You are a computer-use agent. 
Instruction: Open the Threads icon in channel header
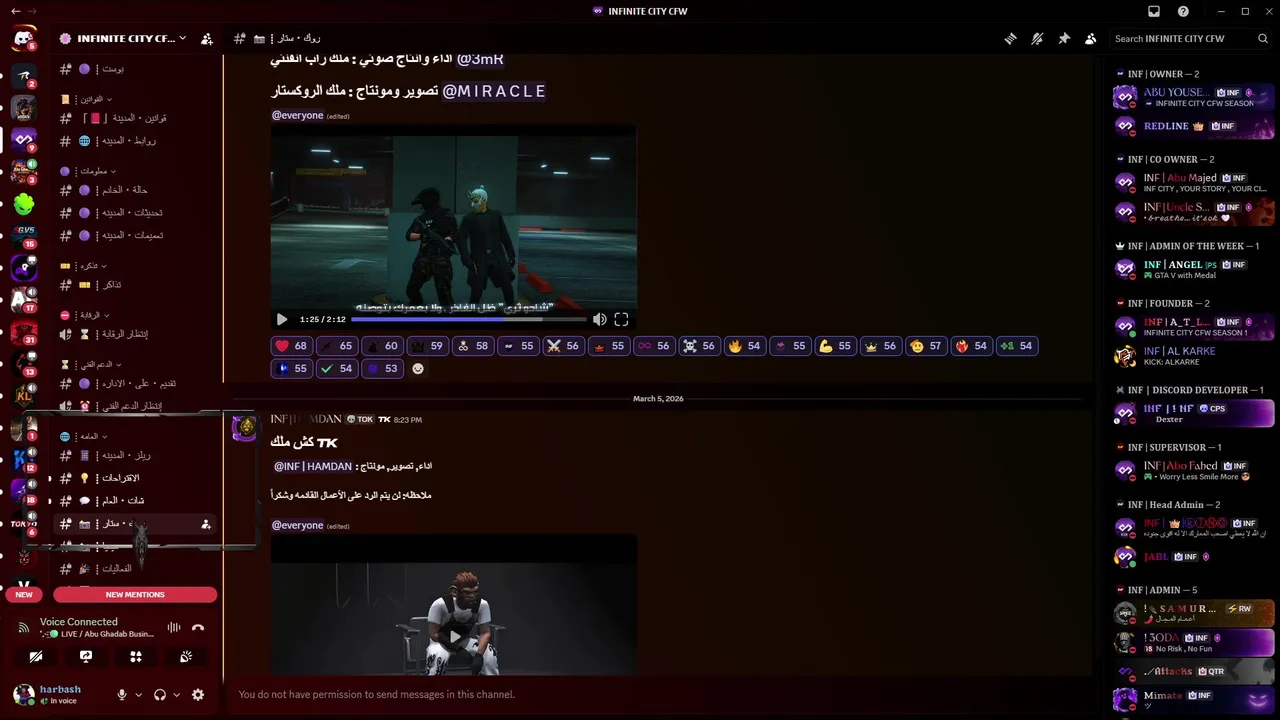tap(1011, 39)
